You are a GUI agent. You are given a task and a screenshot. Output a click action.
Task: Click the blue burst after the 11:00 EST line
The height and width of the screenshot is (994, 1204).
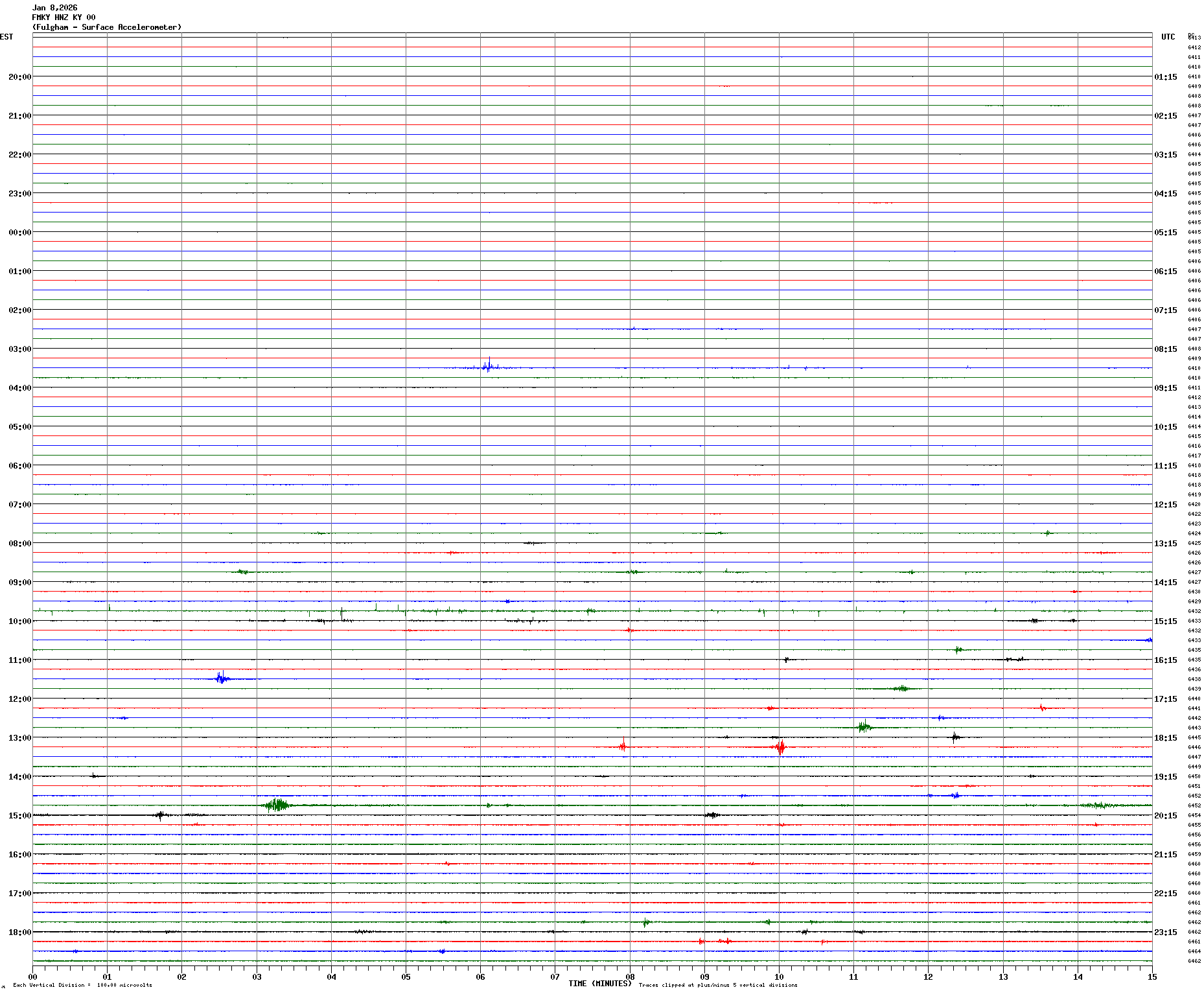tap(222, 678)
